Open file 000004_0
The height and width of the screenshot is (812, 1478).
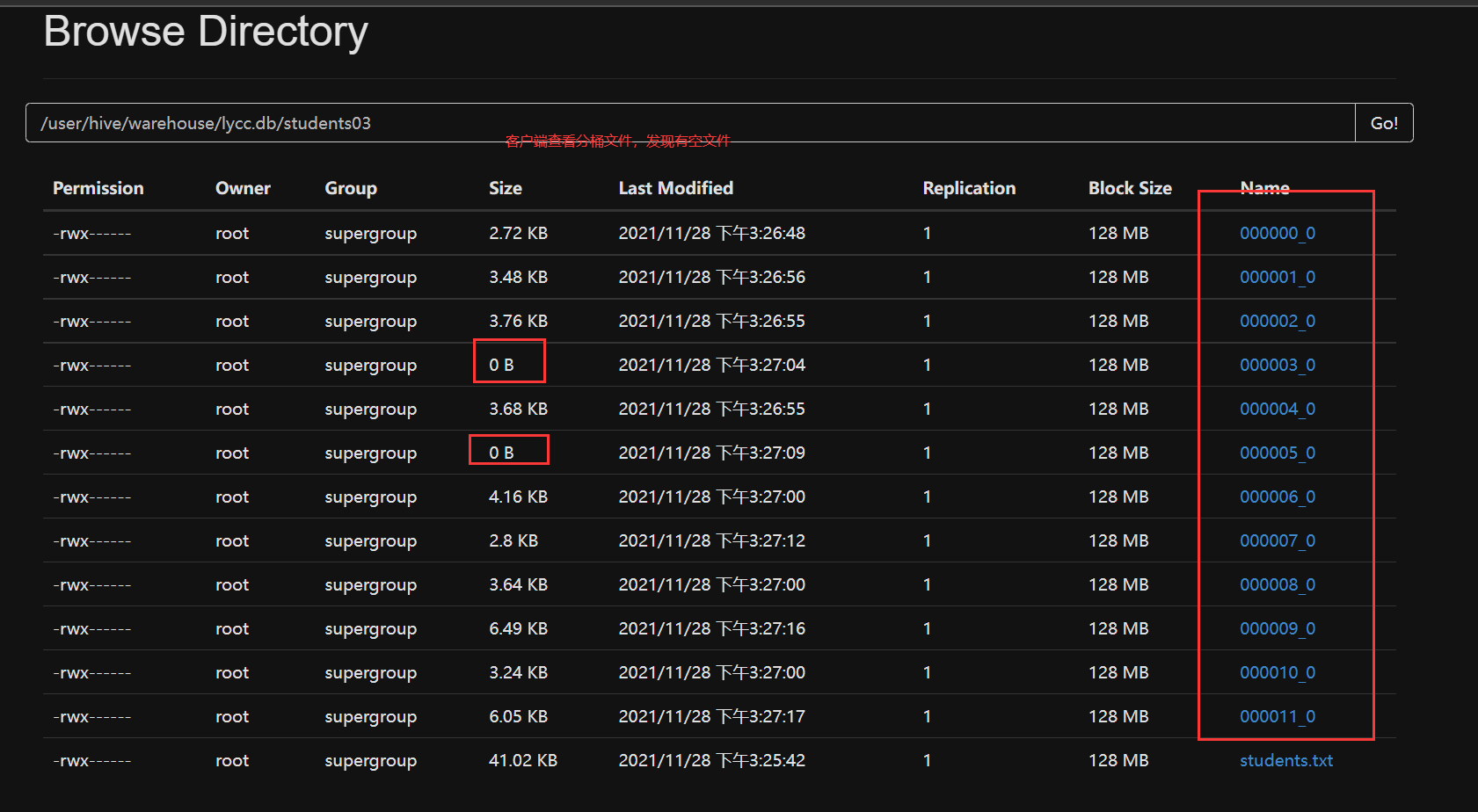tap(1278, 409)
